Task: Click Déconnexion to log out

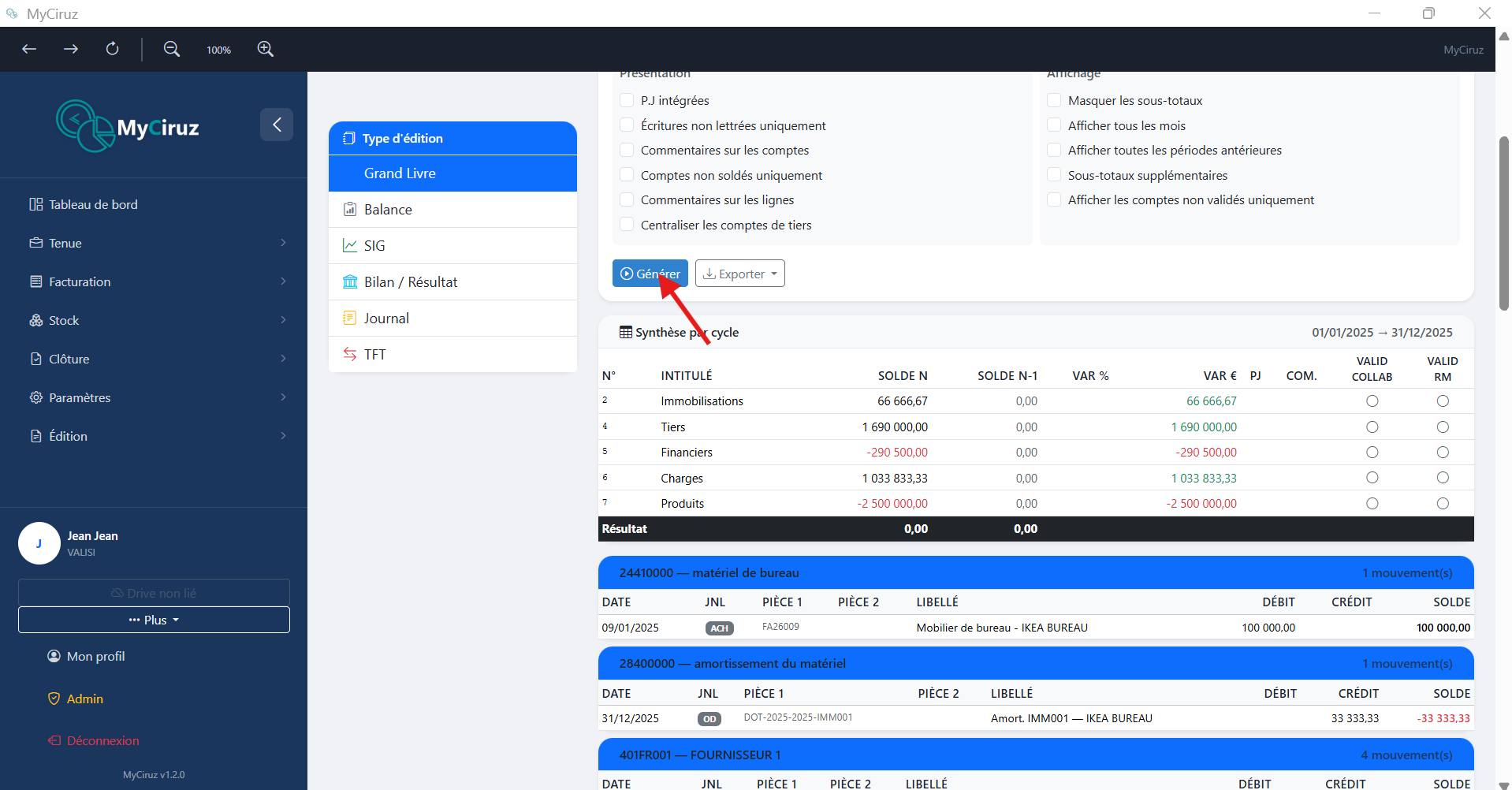Action: pyautogui.click(x=94, y=740)
